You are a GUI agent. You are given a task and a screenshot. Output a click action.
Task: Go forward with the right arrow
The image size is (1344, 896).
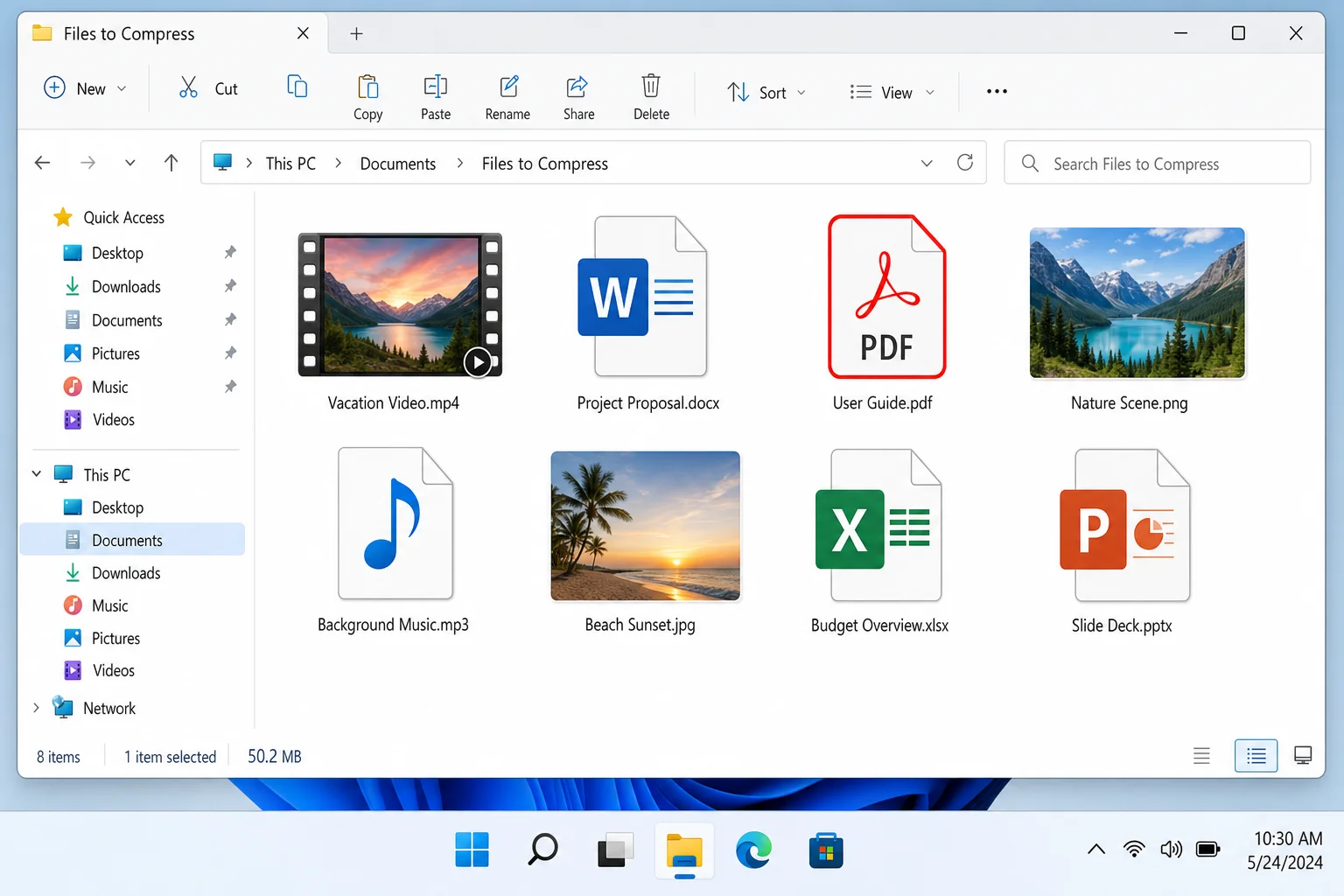tap(87, 163)
